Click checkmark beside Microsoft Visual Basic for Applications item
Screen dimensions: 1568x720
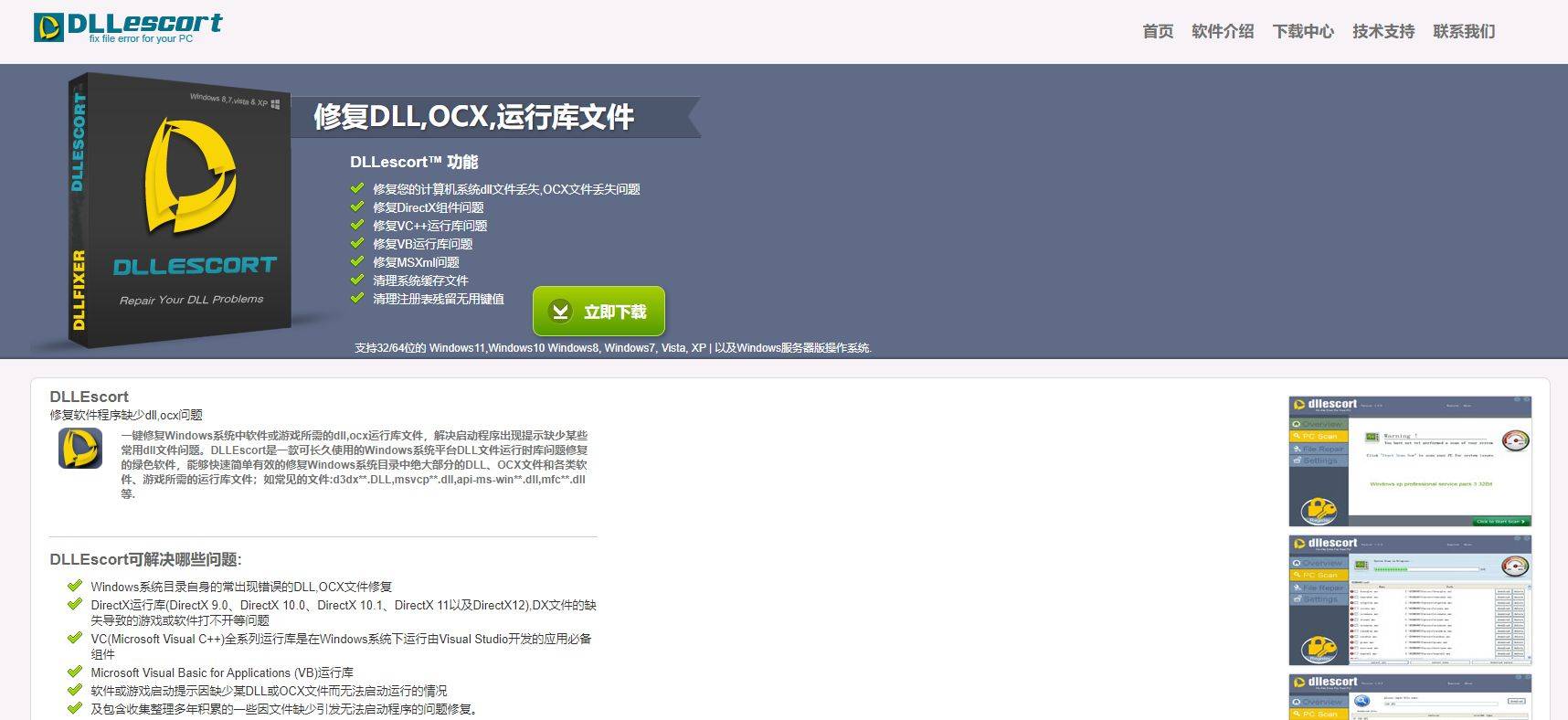click(75, 672)
